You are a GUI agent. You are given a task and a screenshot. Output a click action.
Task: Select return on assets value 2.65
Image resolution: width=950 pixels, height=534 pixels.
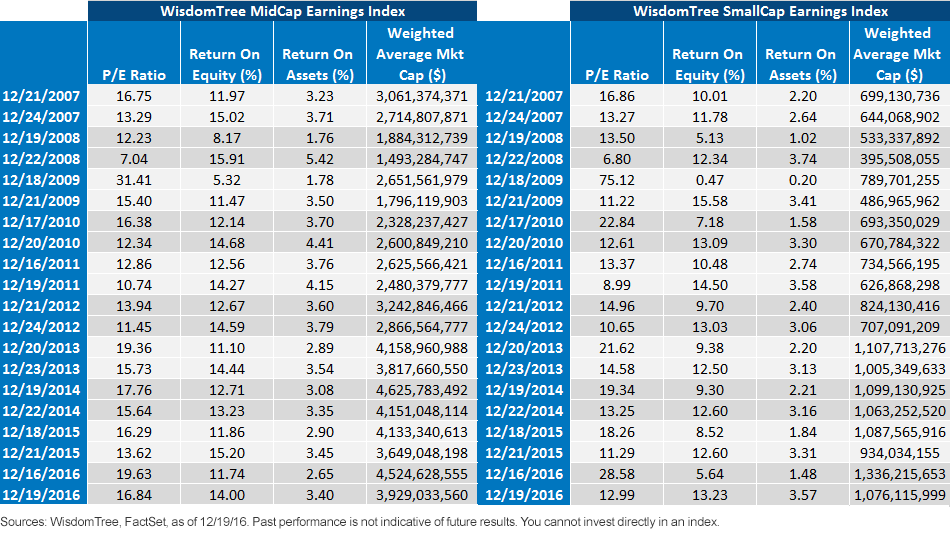pyautogui.click(x=319, y=474)
